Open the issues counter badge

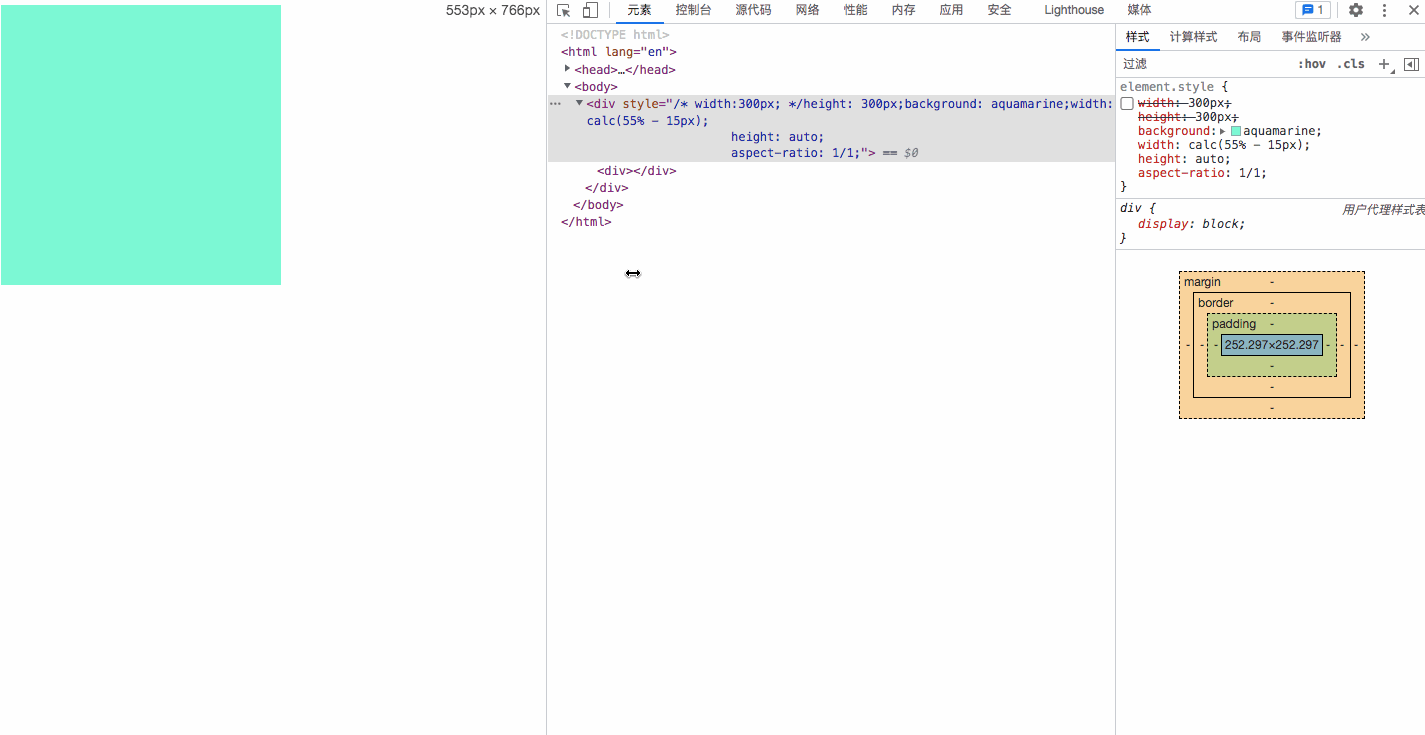pyautogui.click(x=1313, y=10)
